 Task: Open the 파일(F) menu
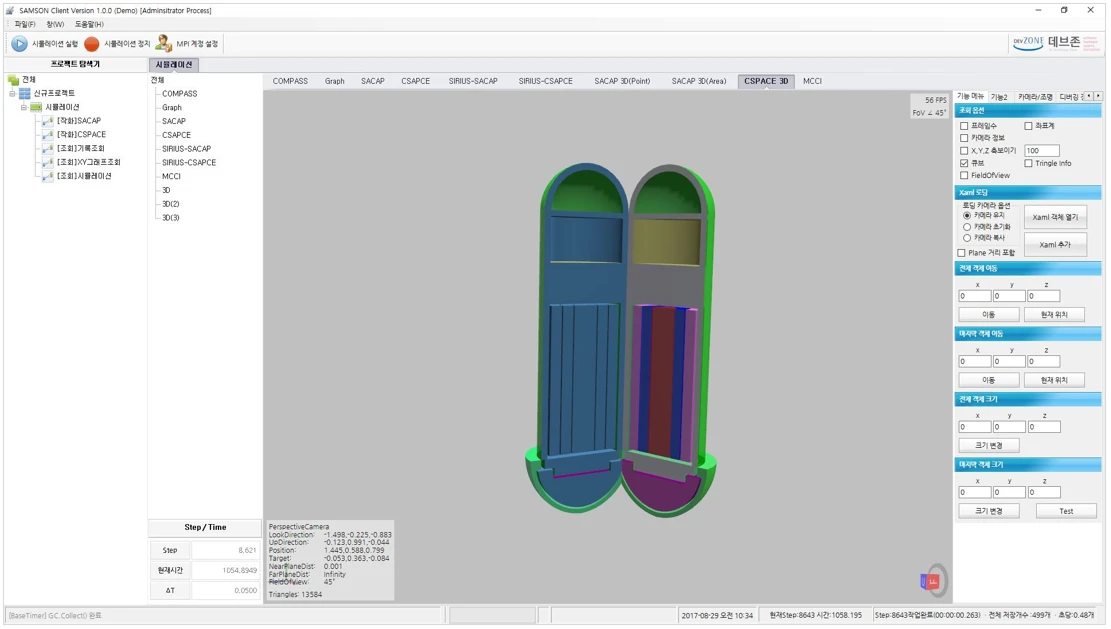click(25, 24)
